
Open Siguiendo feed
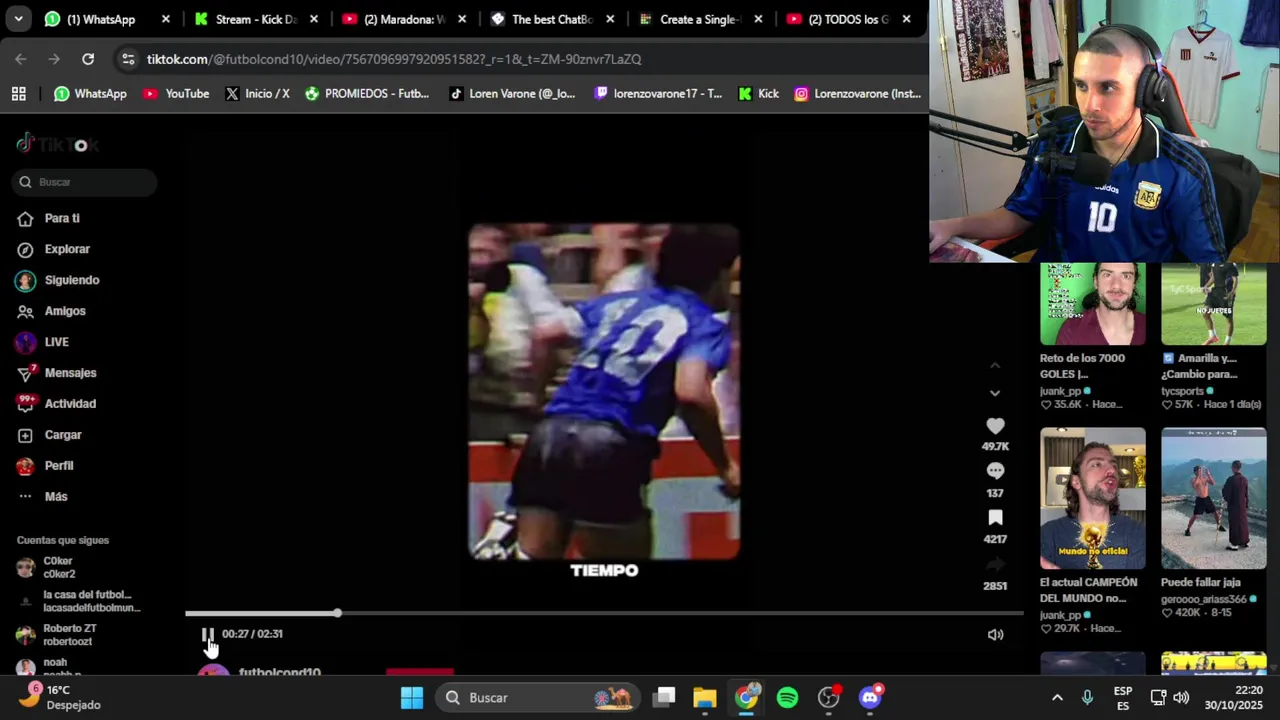[x=72, y=280]
